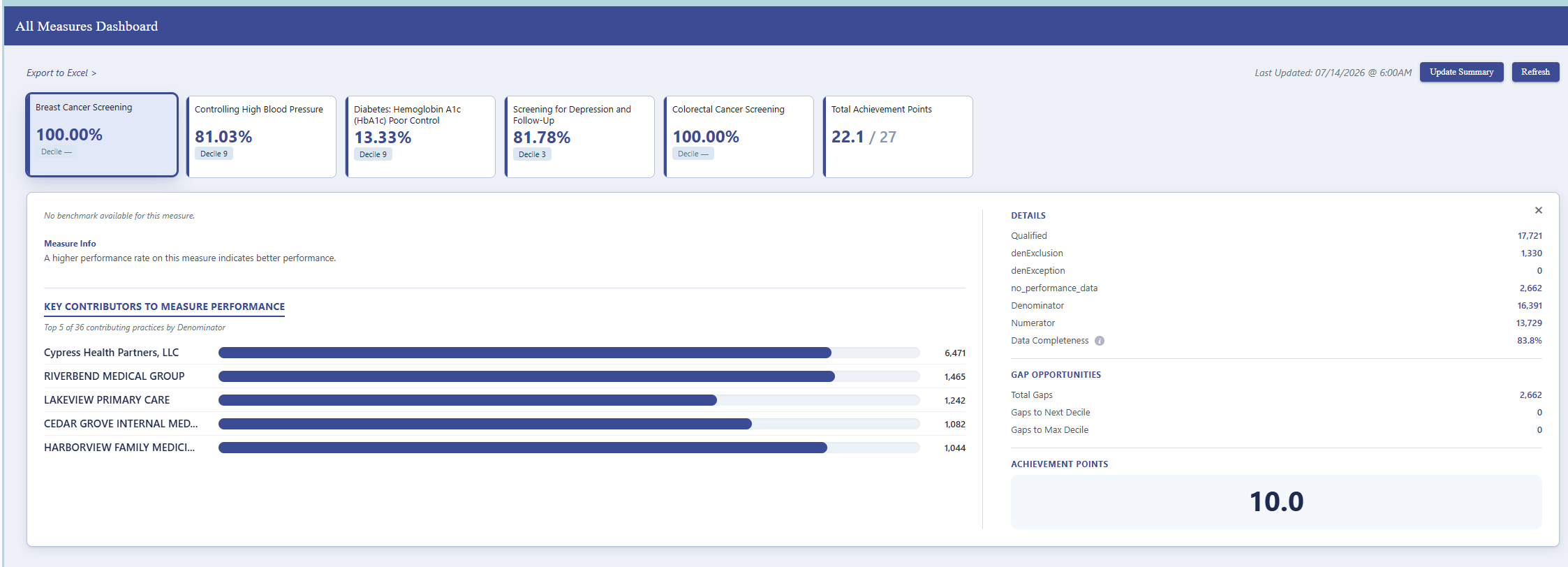Image resolution: width=1568 pixels, height=567 pixels.
Task: Click the Update Summary button
Action: click(1461, 72)
